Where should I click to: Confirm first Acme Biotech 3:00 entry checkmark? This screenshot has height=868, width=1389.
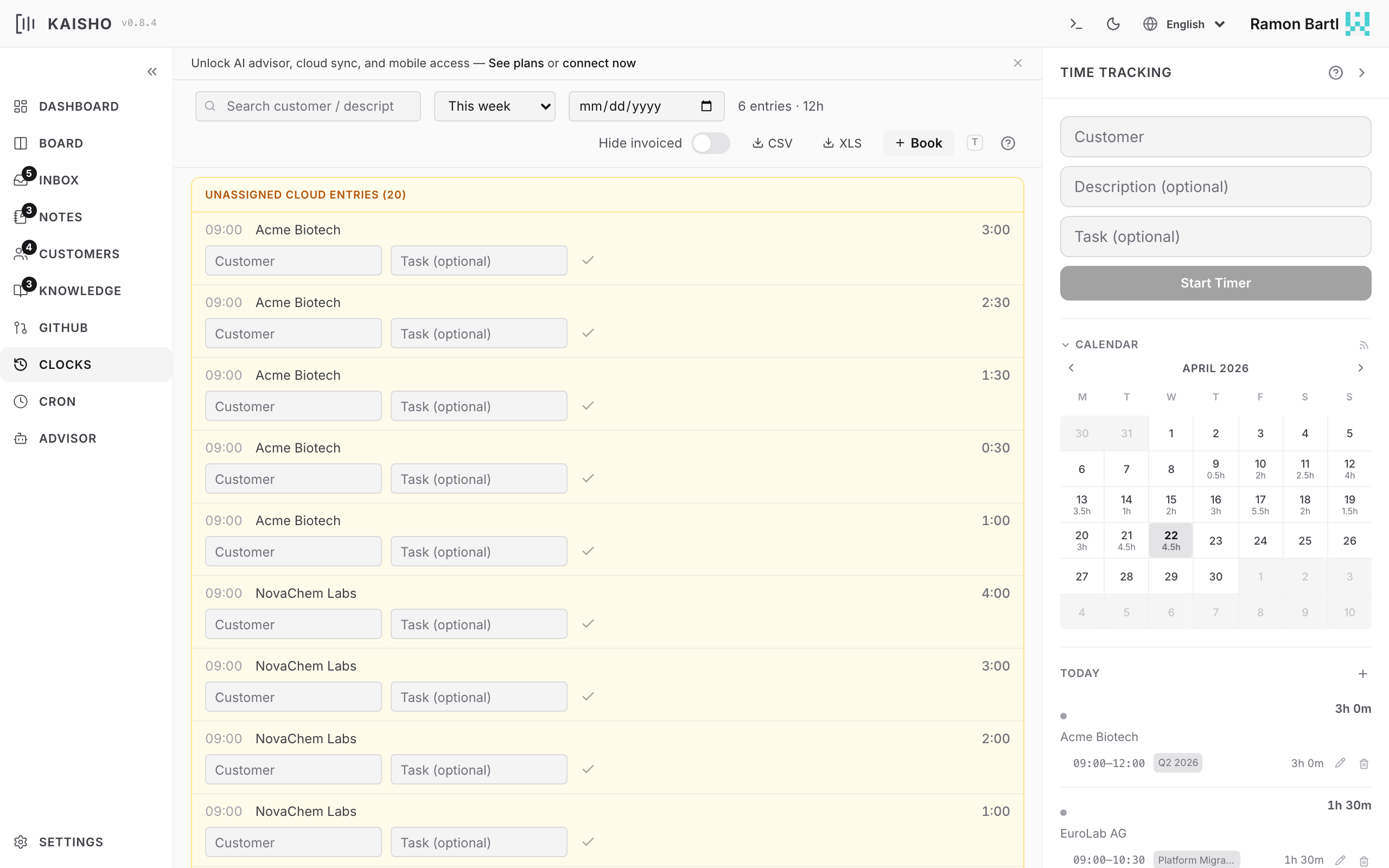[x=588, y=260]
